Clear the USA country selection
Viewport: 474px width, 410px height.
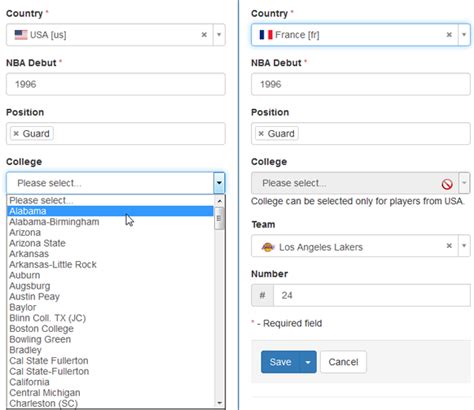204,35
